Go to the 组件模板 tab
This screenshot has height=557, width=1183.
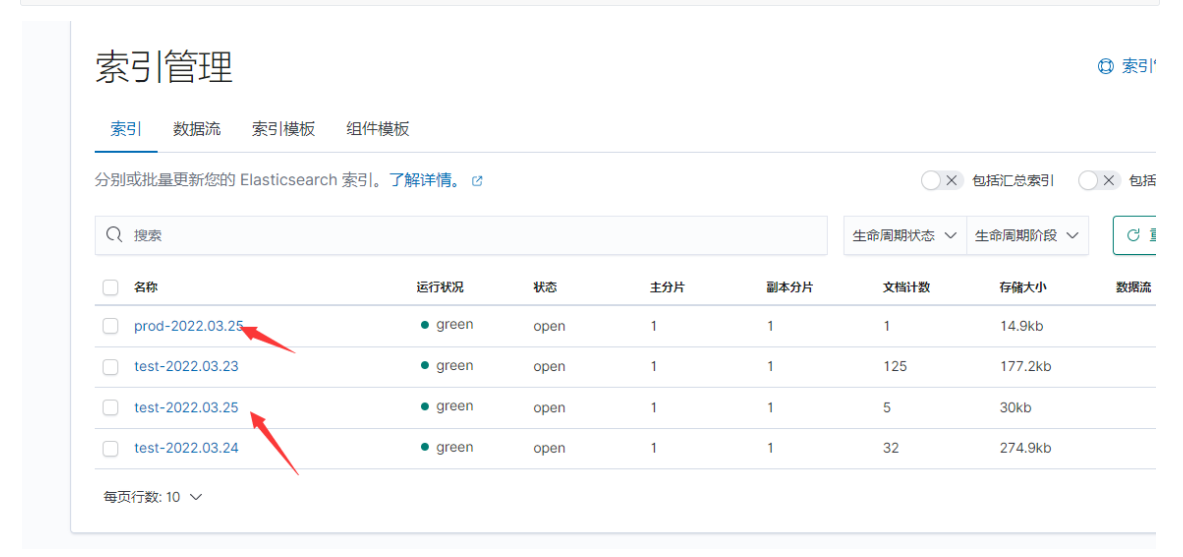pyautogui.click(x=378, y=129)
